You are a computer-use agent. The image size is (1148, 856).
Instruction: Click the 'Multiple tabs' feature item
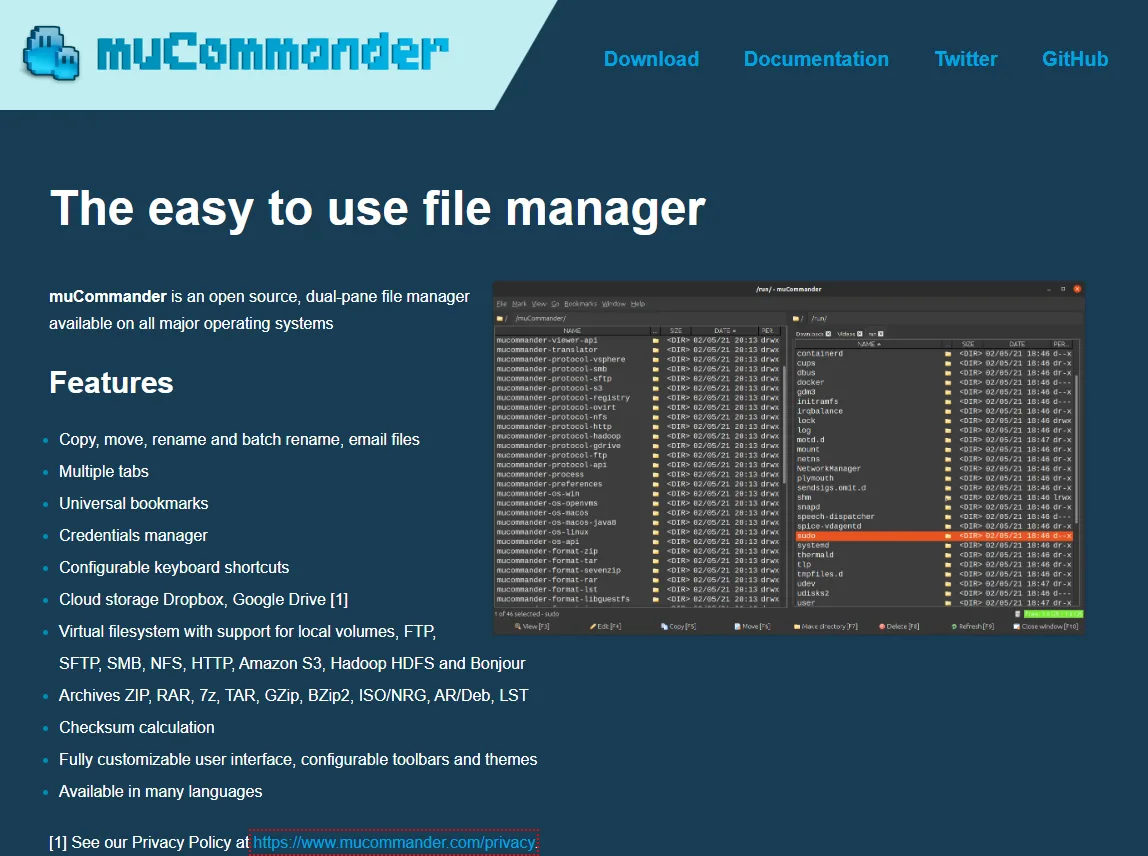(104, 472)
